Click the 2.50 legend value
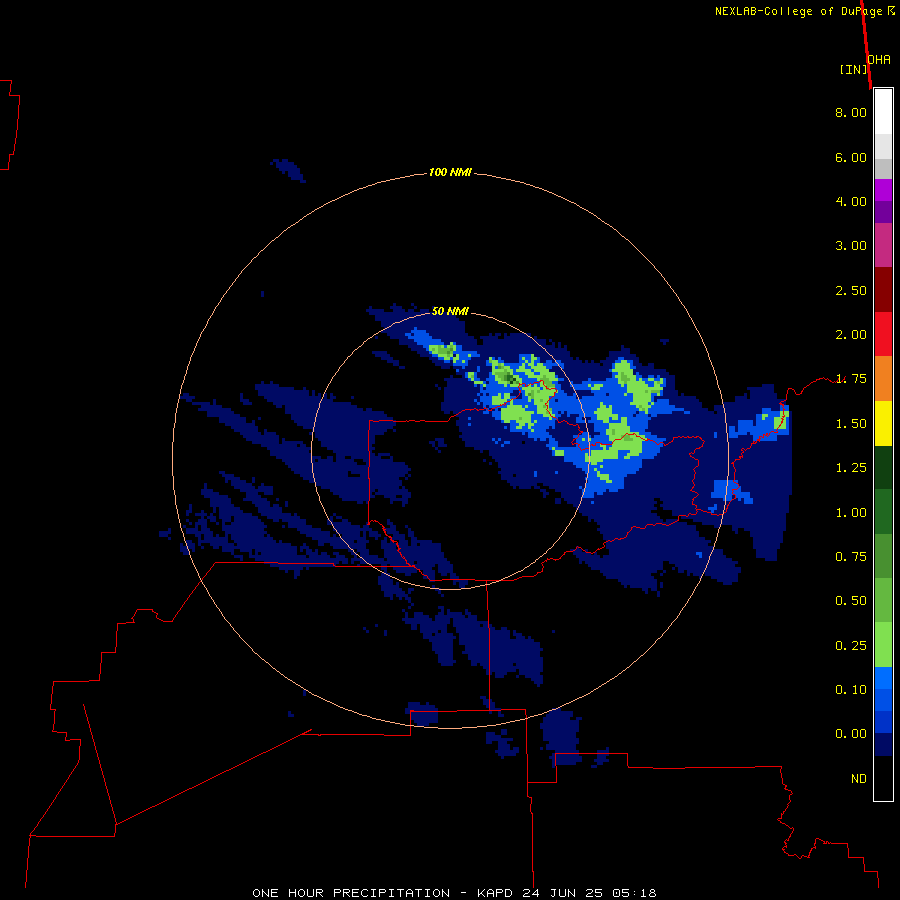 coord(851,290)
